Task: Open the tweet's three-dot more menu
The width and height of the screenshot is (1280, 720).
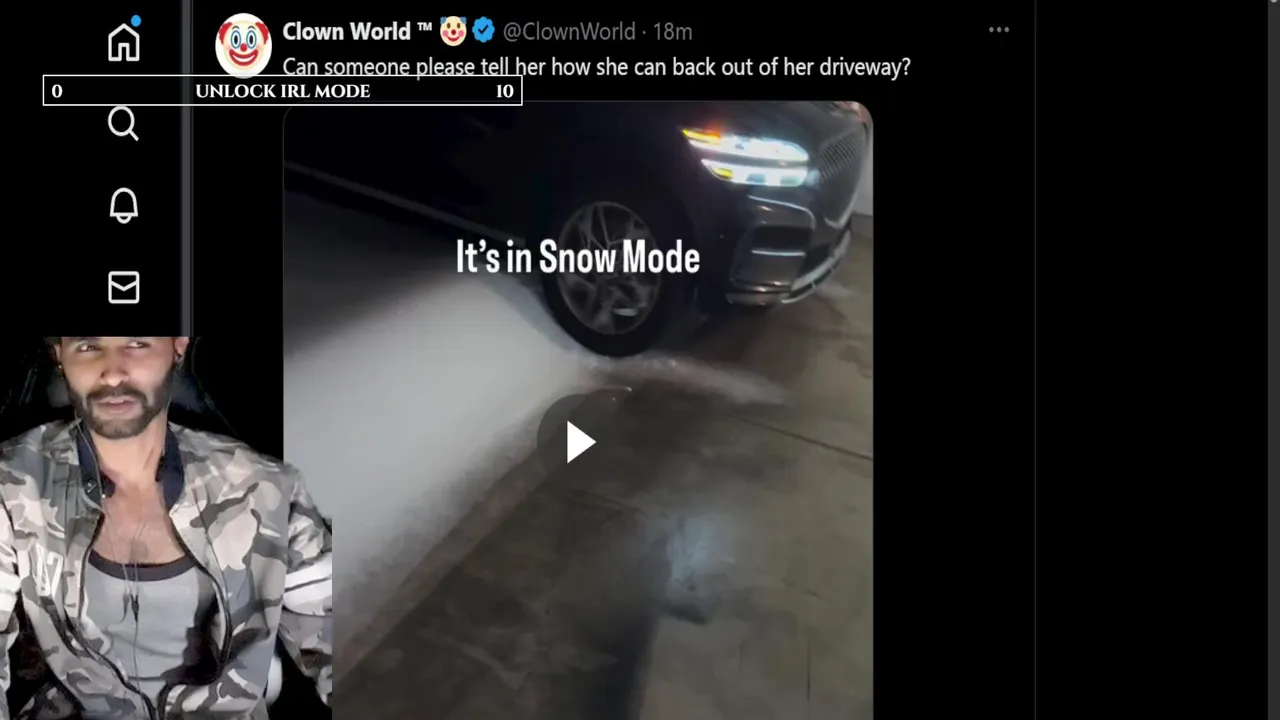Action: [x=999, y=30]
